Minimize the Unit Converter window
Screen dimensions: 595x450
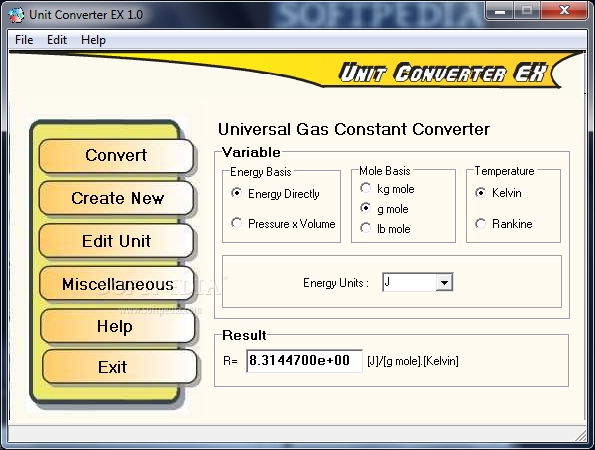[500, 11]
